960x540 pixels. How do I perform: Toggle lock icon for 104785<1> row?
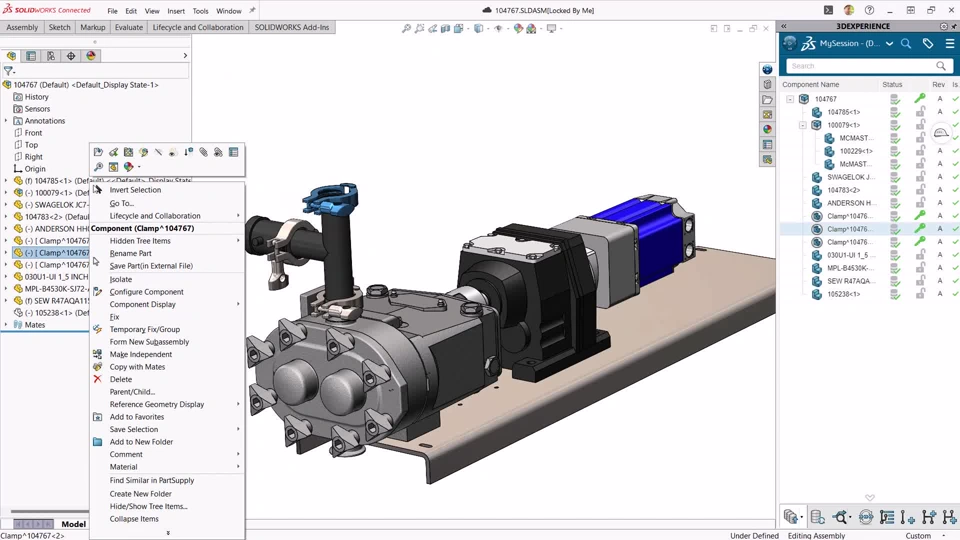click(x=920, y=111)
